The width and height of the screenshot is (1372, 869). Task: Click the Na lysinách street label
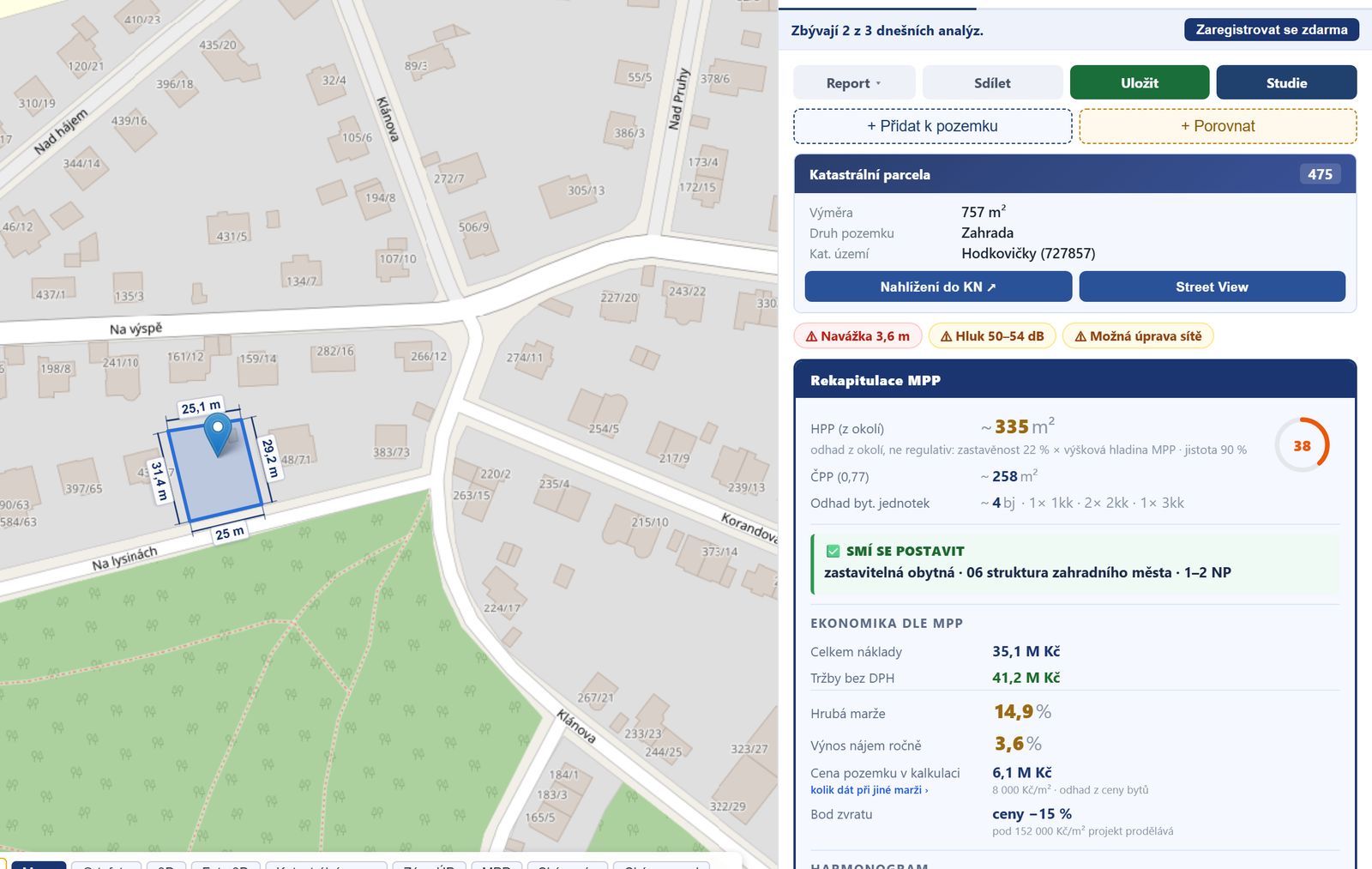125,558
